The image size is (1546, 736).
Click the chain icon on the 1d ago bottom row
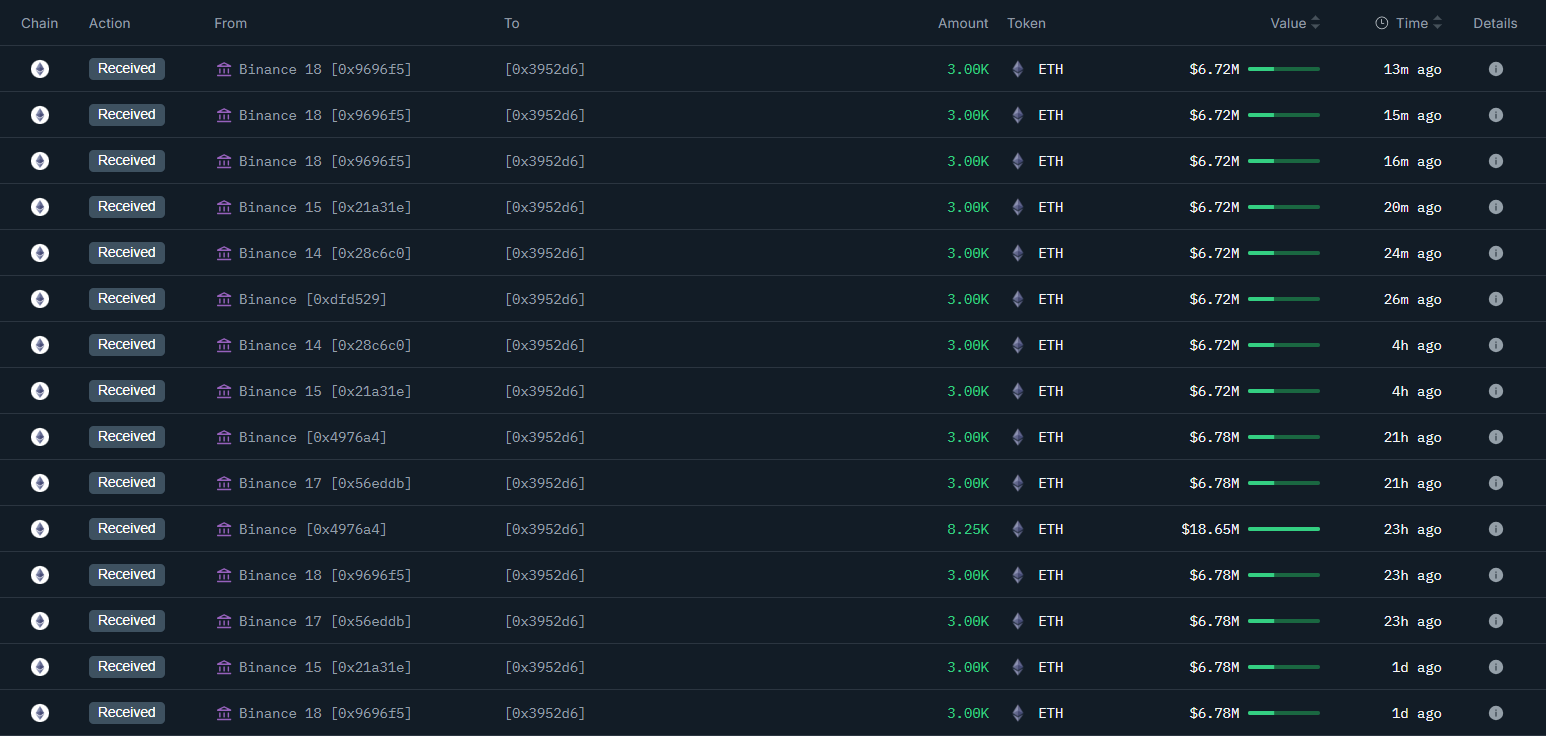click(x=39, y=713)
